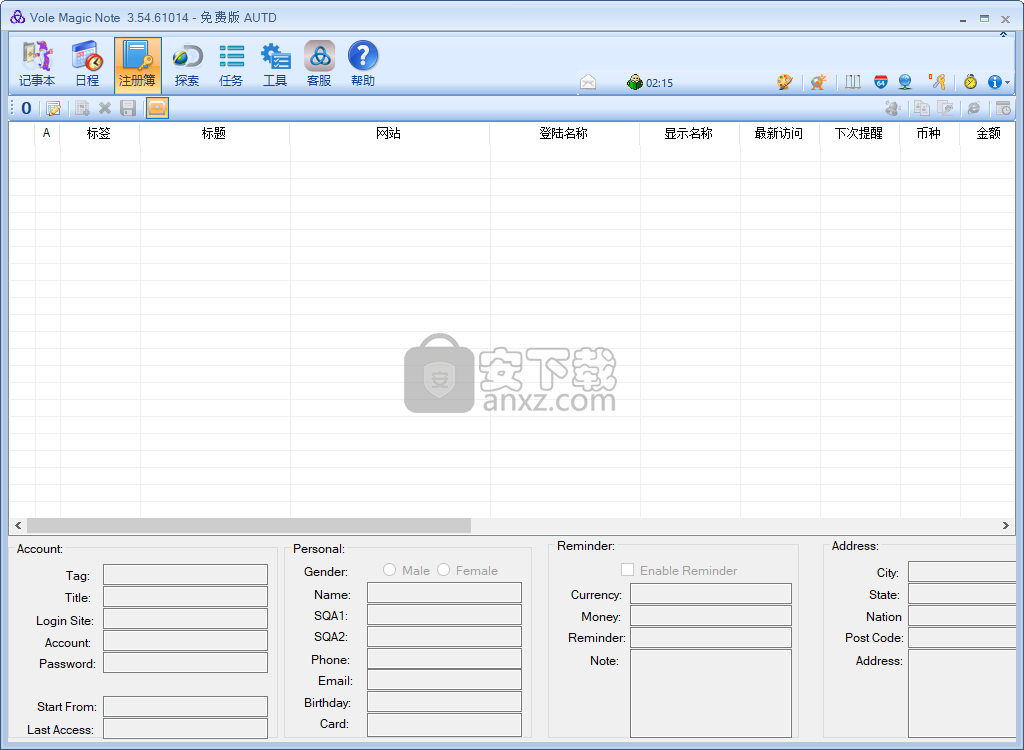Select the Male gender radio button
The width and height of the screenshot is (1024, 750).
(x=389, y=570)
